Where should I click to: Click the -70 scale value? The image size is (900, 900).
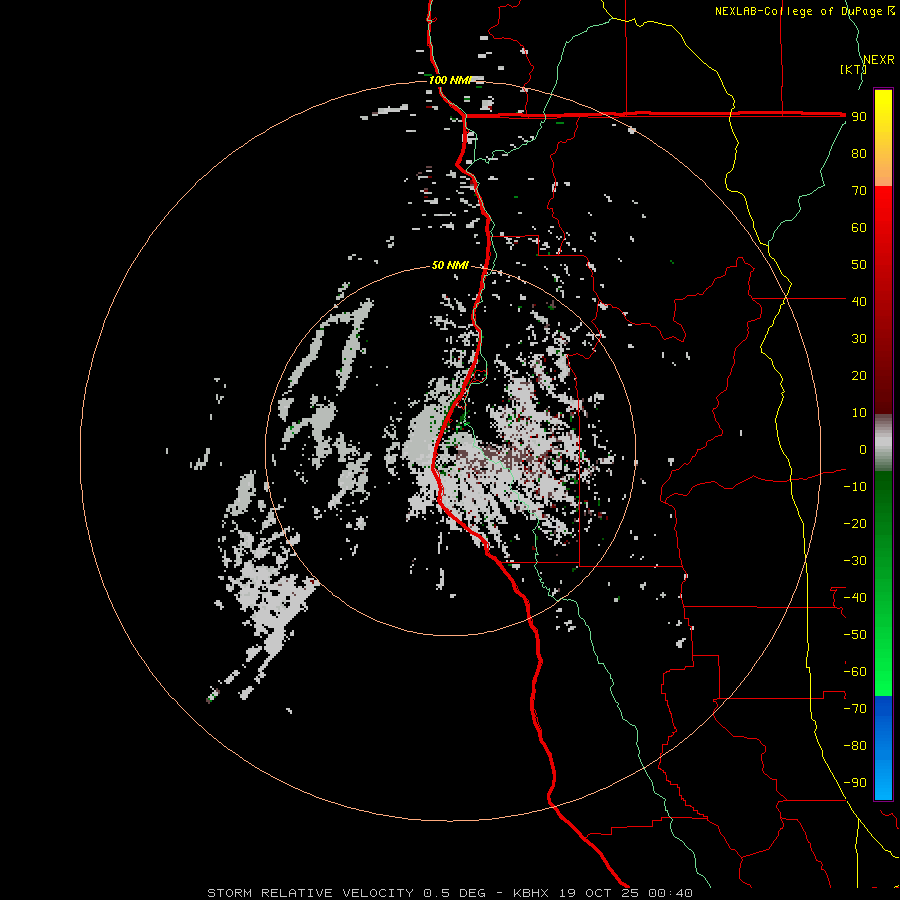click(855, 709)
